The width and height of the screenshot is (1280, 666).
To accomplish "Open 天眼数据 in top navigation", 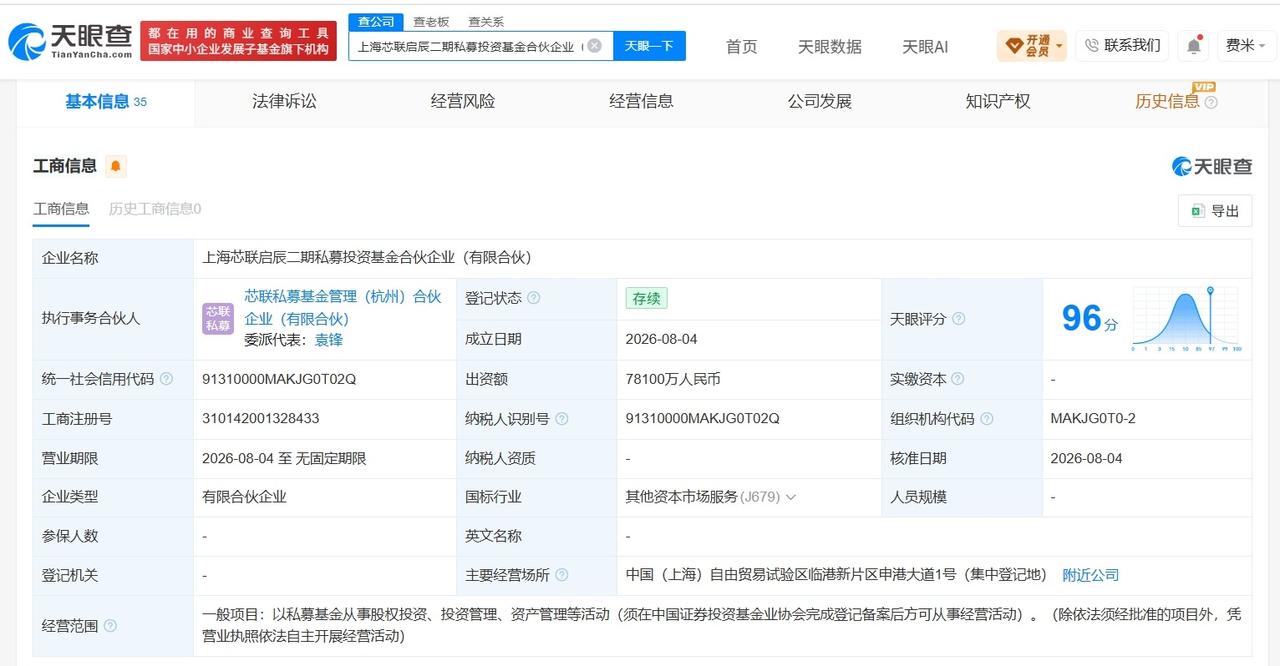I will coord(830,46).
